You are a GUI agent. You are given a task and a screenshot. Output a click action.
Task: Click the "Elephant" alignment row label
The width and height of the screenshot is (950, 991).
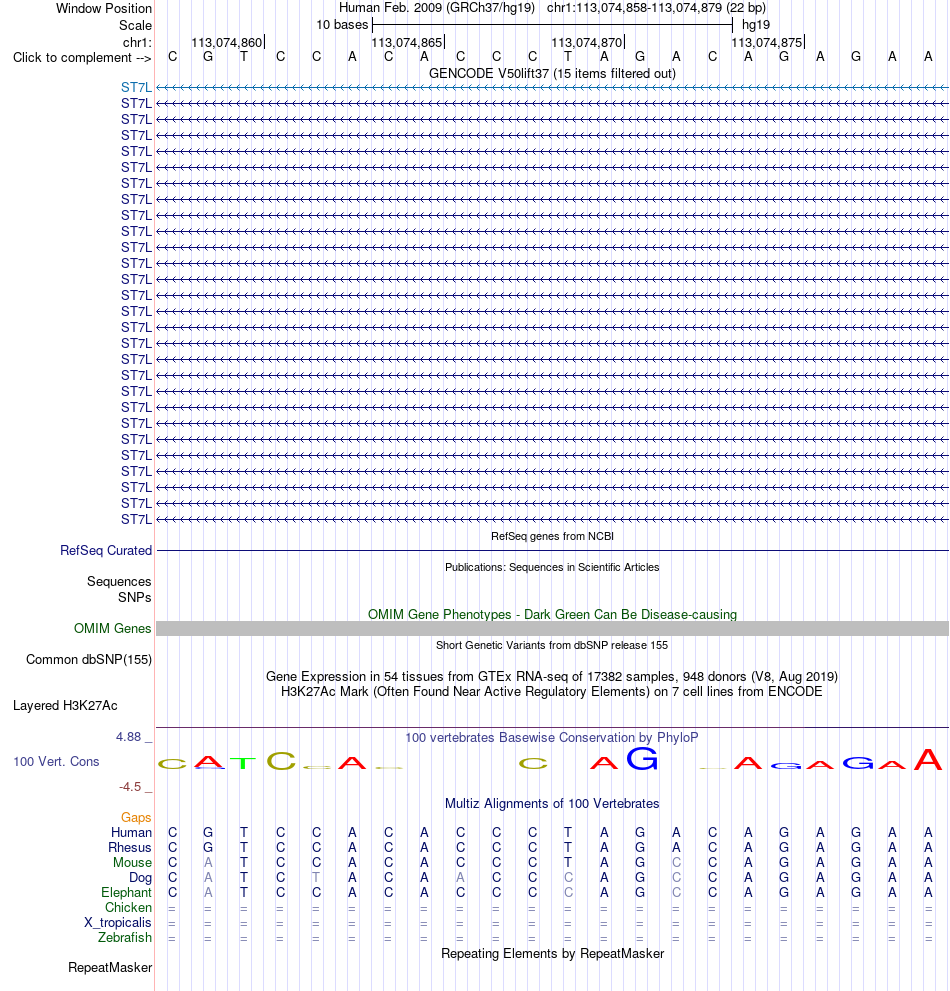(126, 892)
